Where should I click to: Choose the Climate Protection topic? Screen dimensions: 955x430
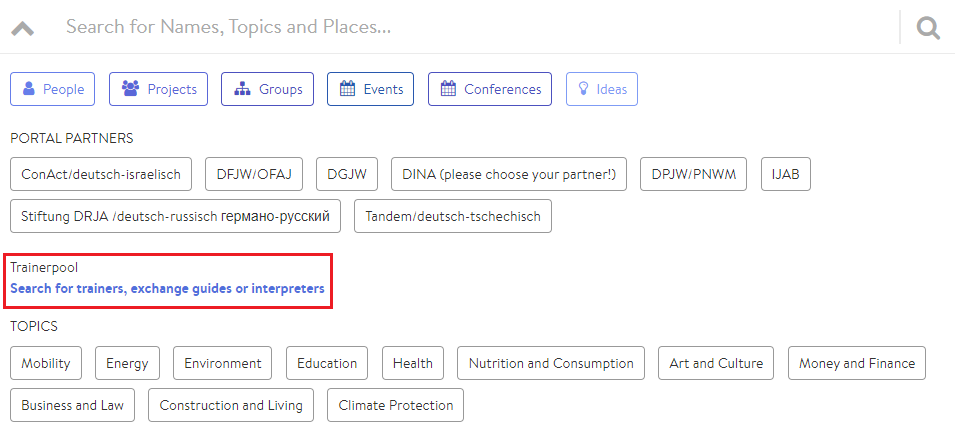click(396, 405)
